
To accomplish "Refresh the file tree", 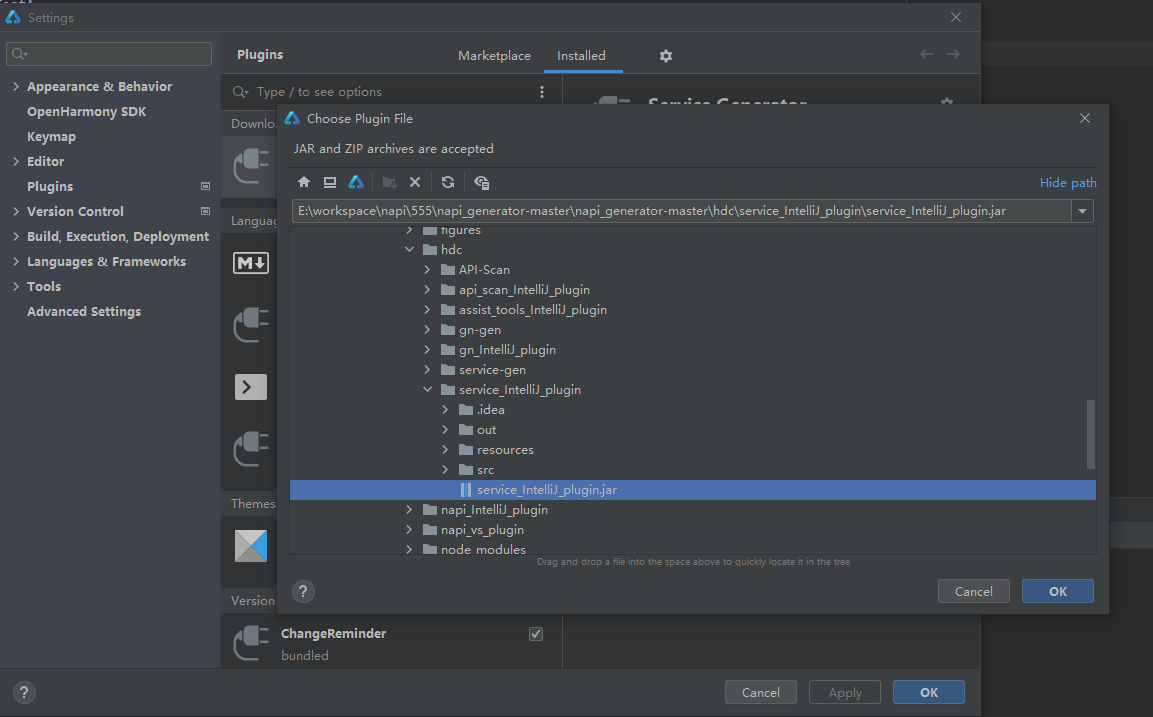I will click(448, 182).
